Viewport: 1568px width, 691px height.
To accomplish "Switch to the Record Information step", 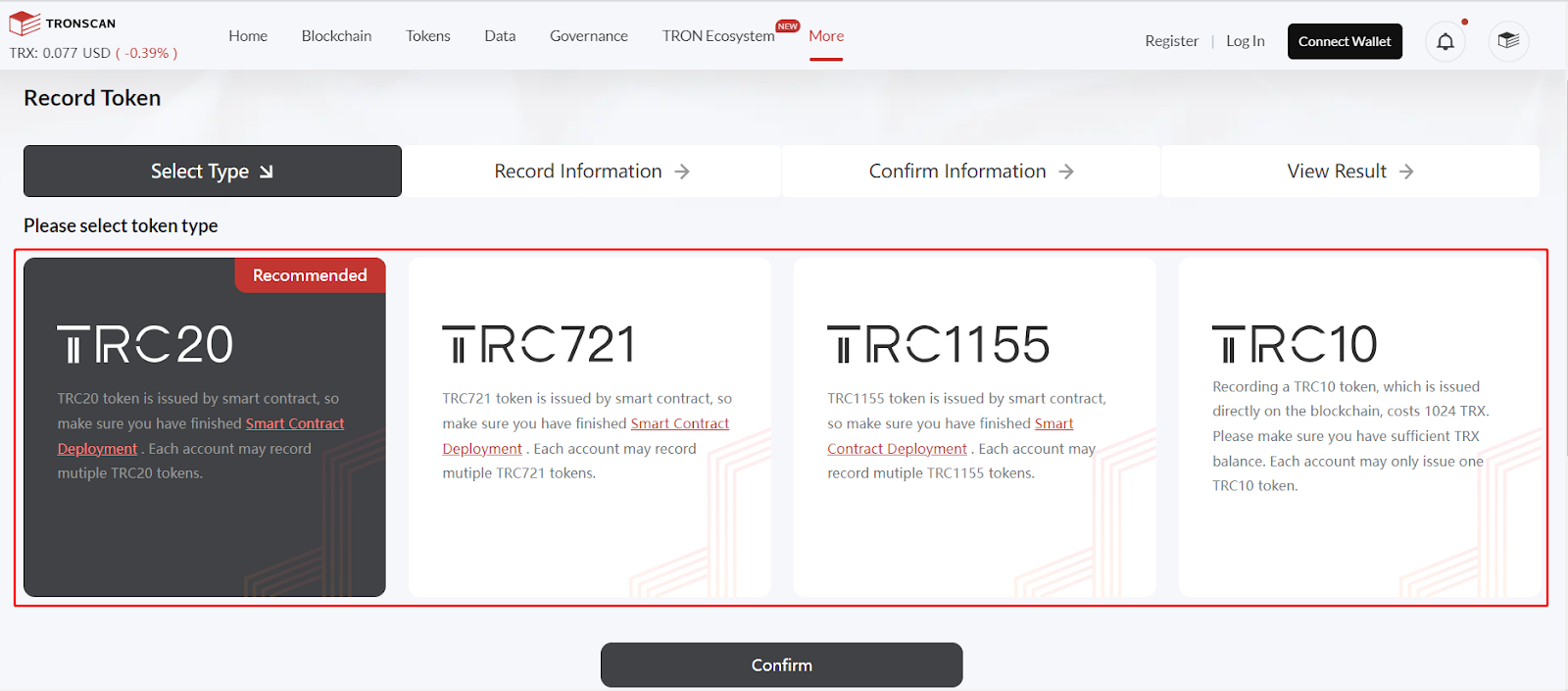I will (x=592, y=172).
